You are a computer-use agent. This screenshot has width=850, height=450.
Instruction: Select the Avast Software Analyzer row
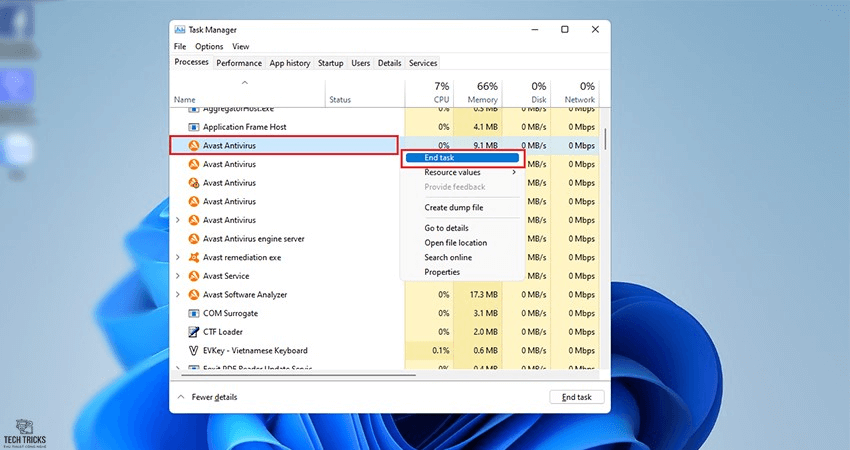385,294
